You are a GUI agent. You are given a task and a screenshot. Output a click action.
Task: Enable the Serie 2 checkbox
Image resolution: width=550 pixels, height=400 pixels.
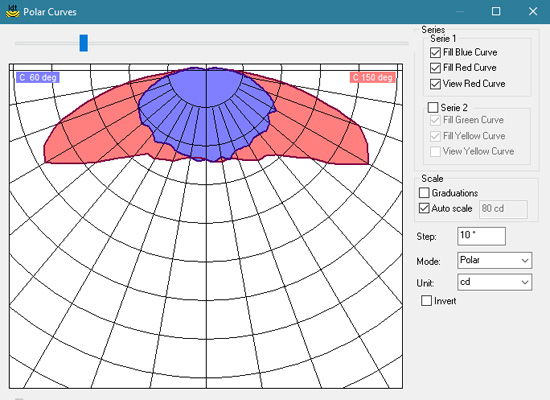click(x=433, y=107)
